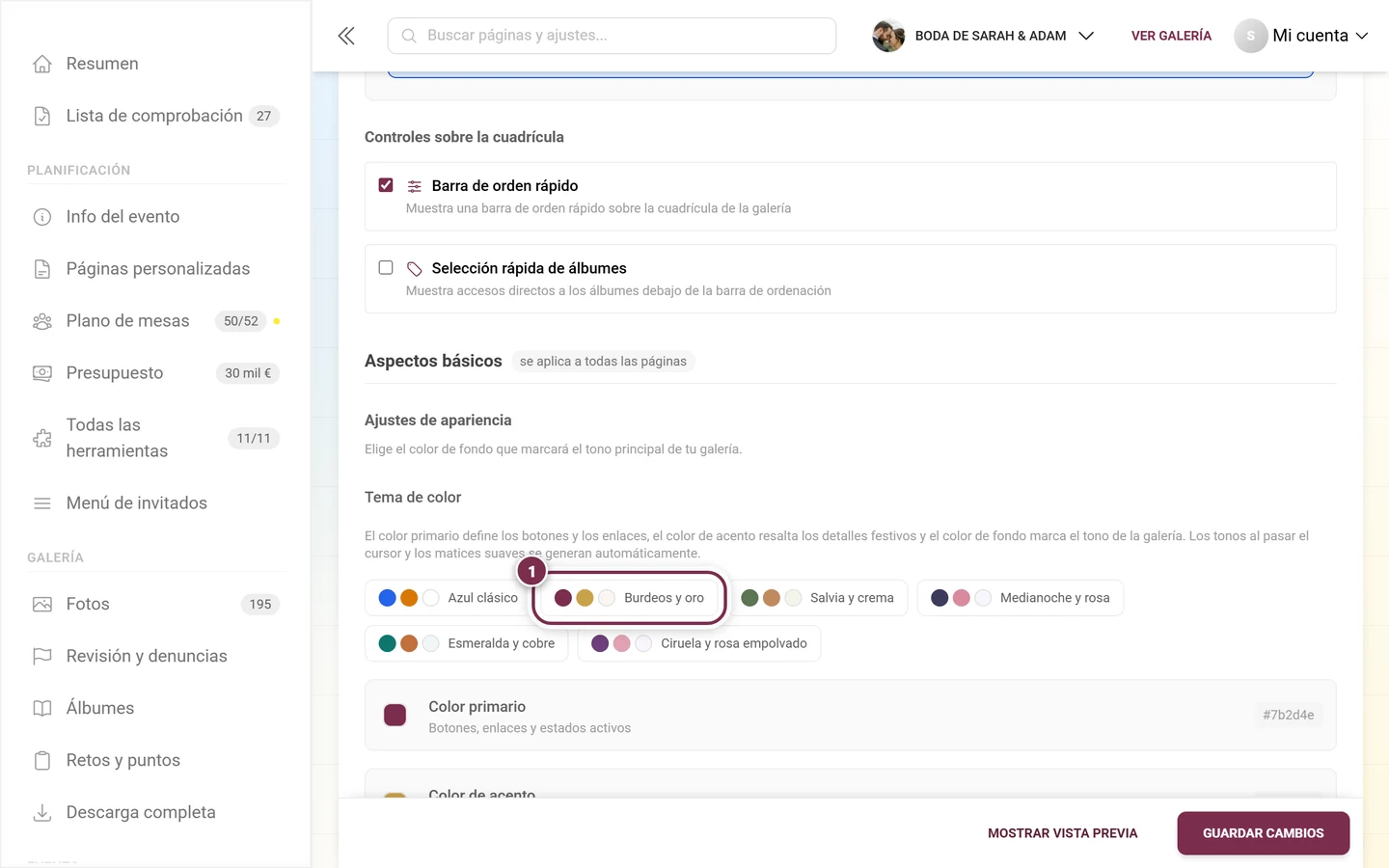Image resolution: width=1389 pixels, height=868 pixels.
Task: Uncheck Barra de orden rápido checkbox
Action: 386,185
